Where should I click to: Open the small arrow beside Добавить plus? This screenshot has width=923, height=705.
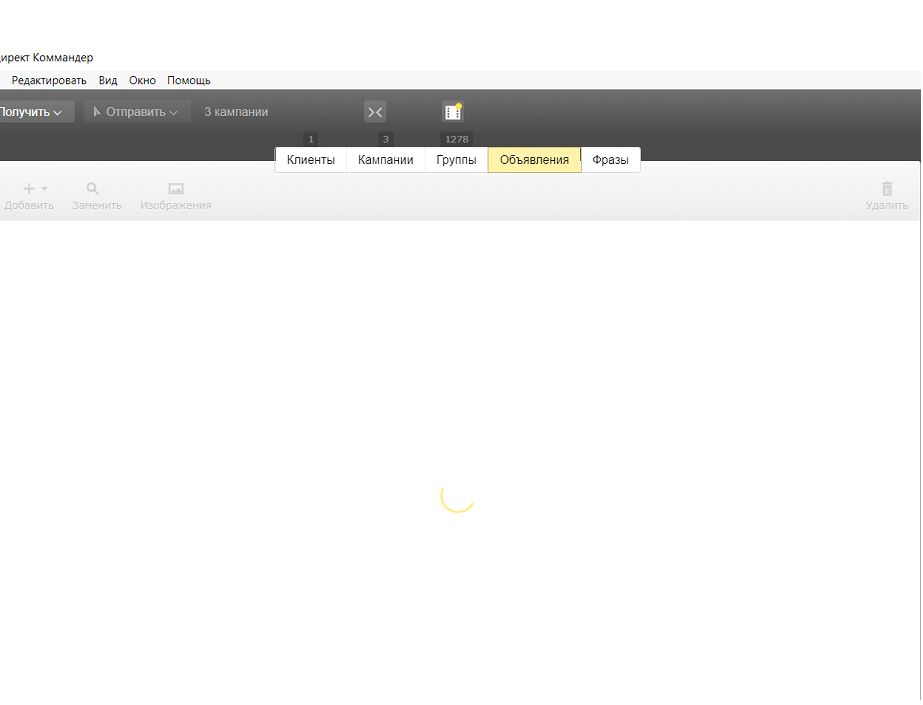[44, 188]
